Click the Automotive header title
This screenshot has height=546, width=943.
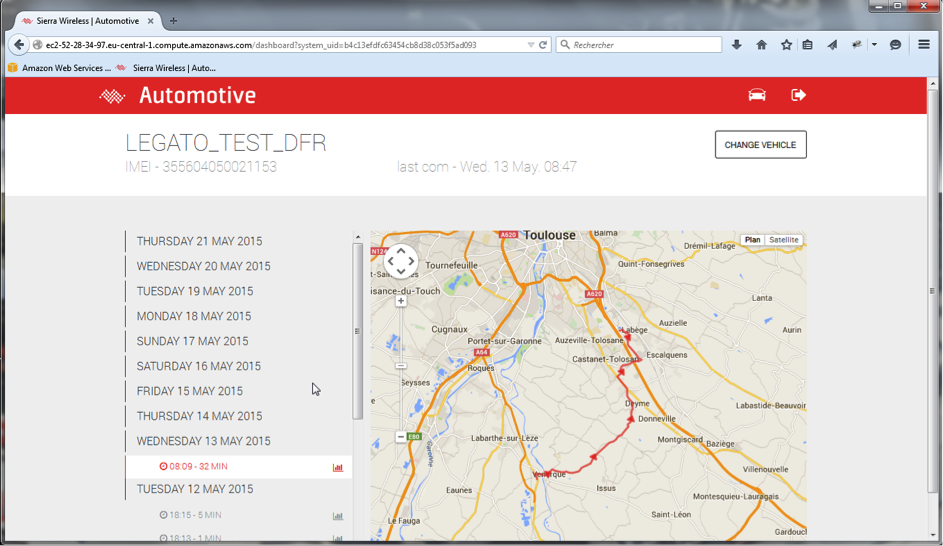(x=197, y=96)
